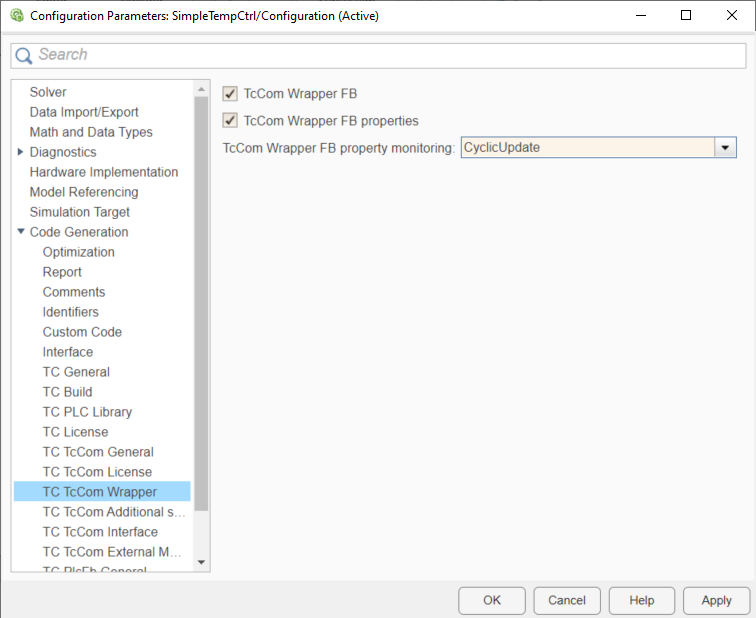Select TC Build in the tree
Screen dimensions: 756x618
[x=68, y=392]
